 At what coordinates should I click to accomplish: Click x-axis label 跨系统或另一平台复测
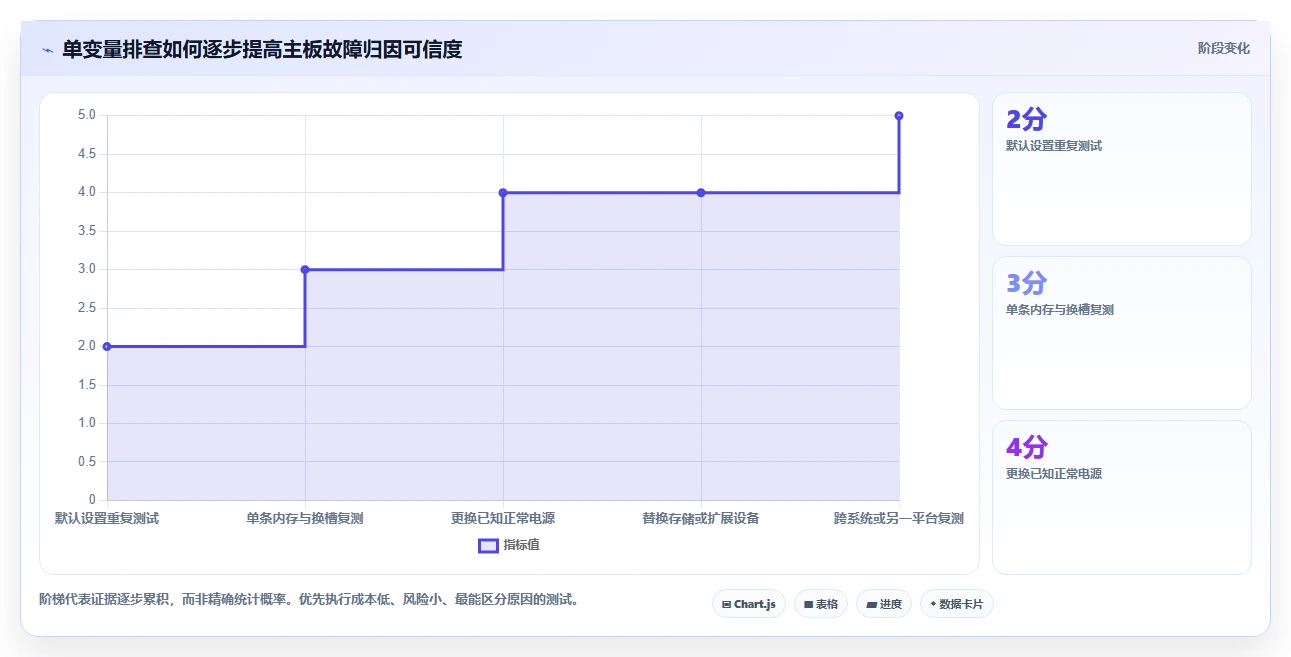899,518
